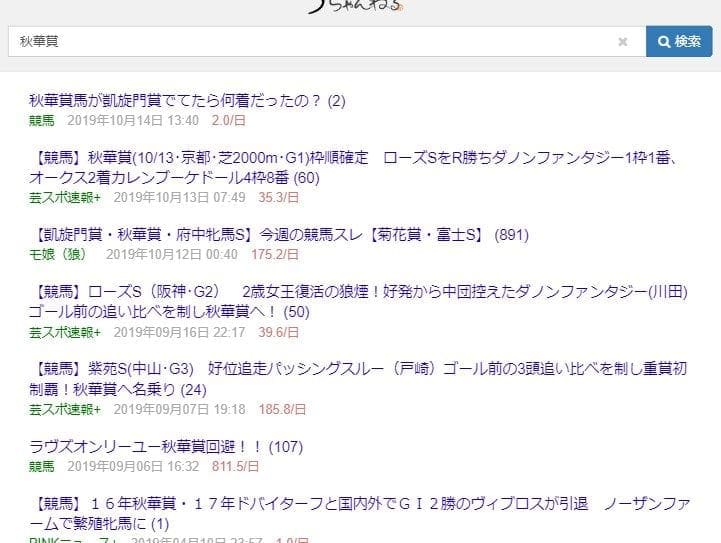Open 競馬 board under the 凱旋門賞 何着 thread
This screenshot has height=543, width=721.
(x=41, y=119)
